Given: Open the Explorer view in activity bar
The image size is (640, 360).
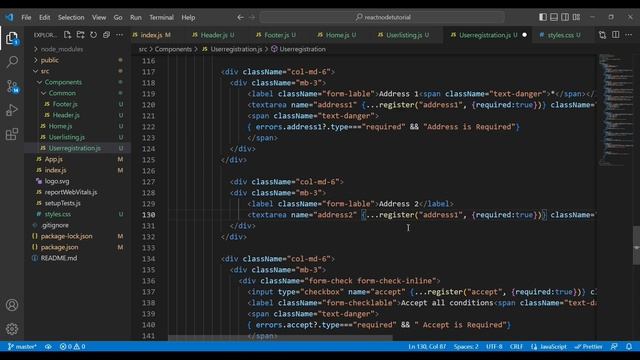Looking at the screenshot, I should tap(12, 38).
